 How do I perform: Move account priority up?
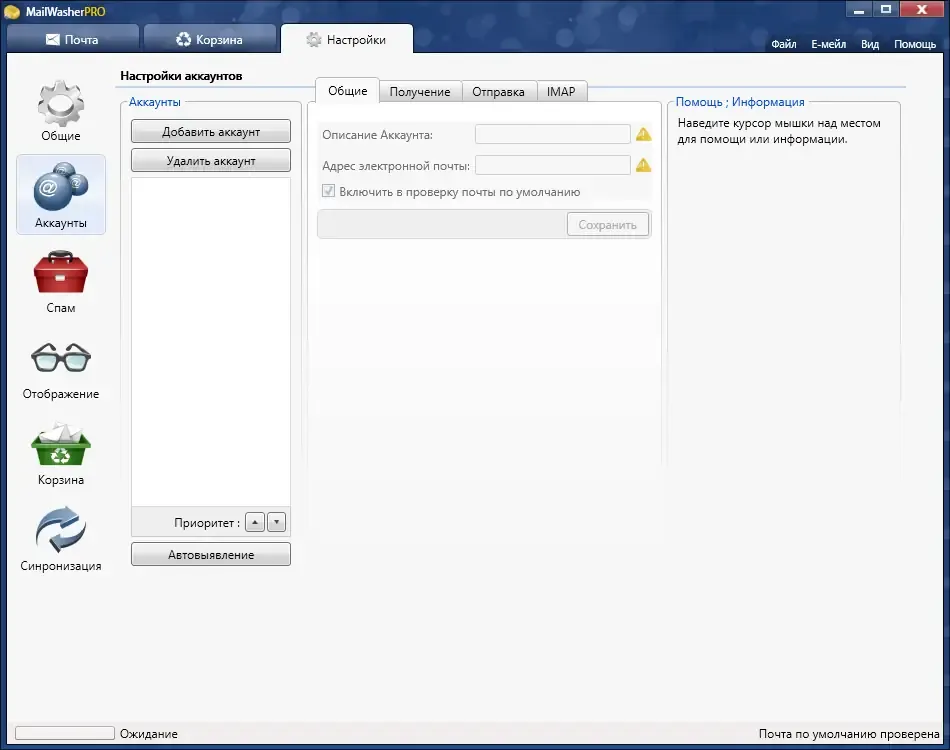coord(255,522)
